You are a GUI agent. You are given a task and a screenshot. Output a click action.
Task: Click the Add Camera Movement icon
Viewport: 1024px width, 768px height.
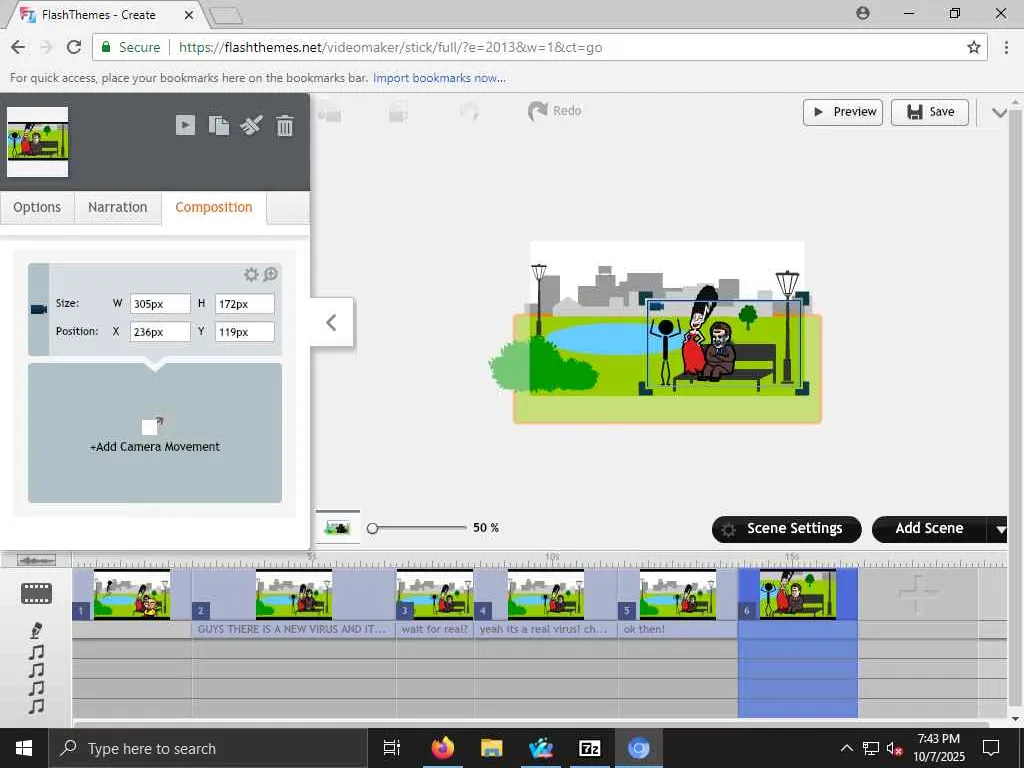pos(152,426)
